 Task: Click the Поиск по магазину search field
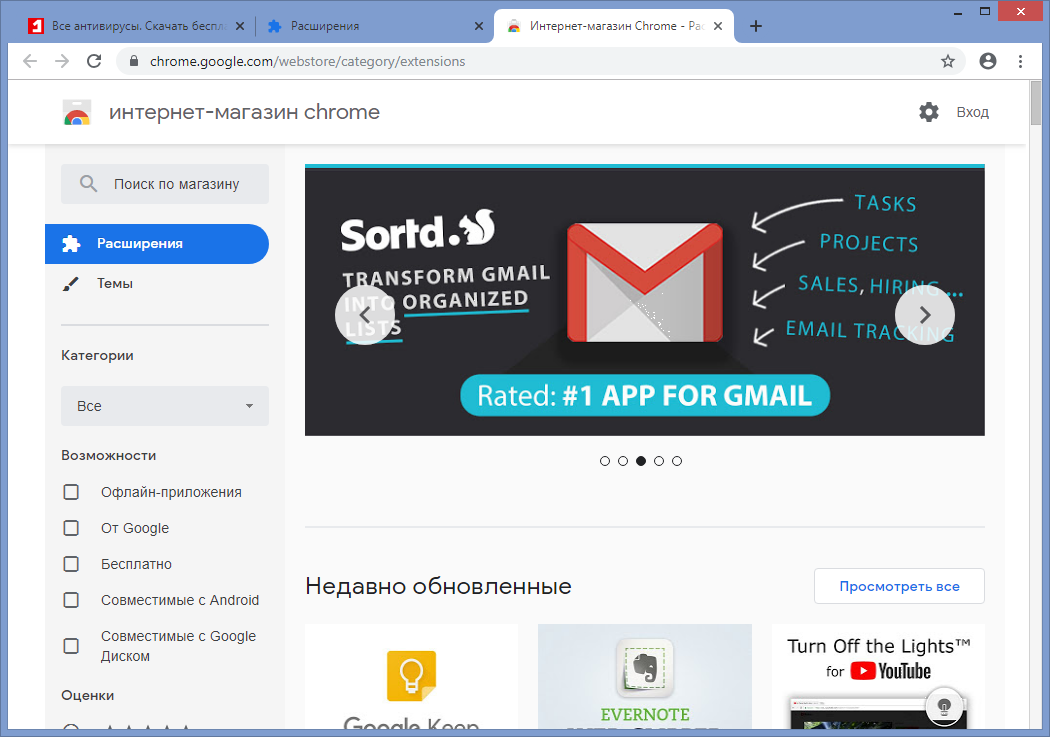point(165,184)
